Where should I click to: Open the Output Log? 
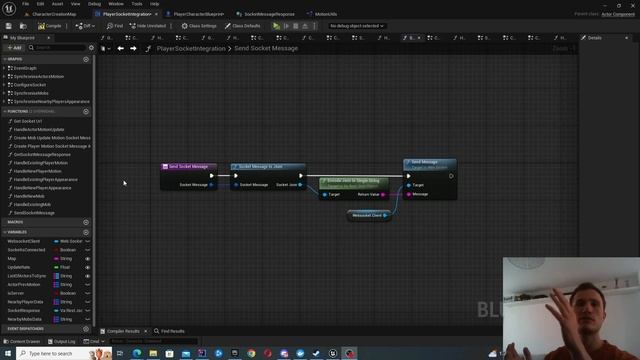(x=62, y=341)
